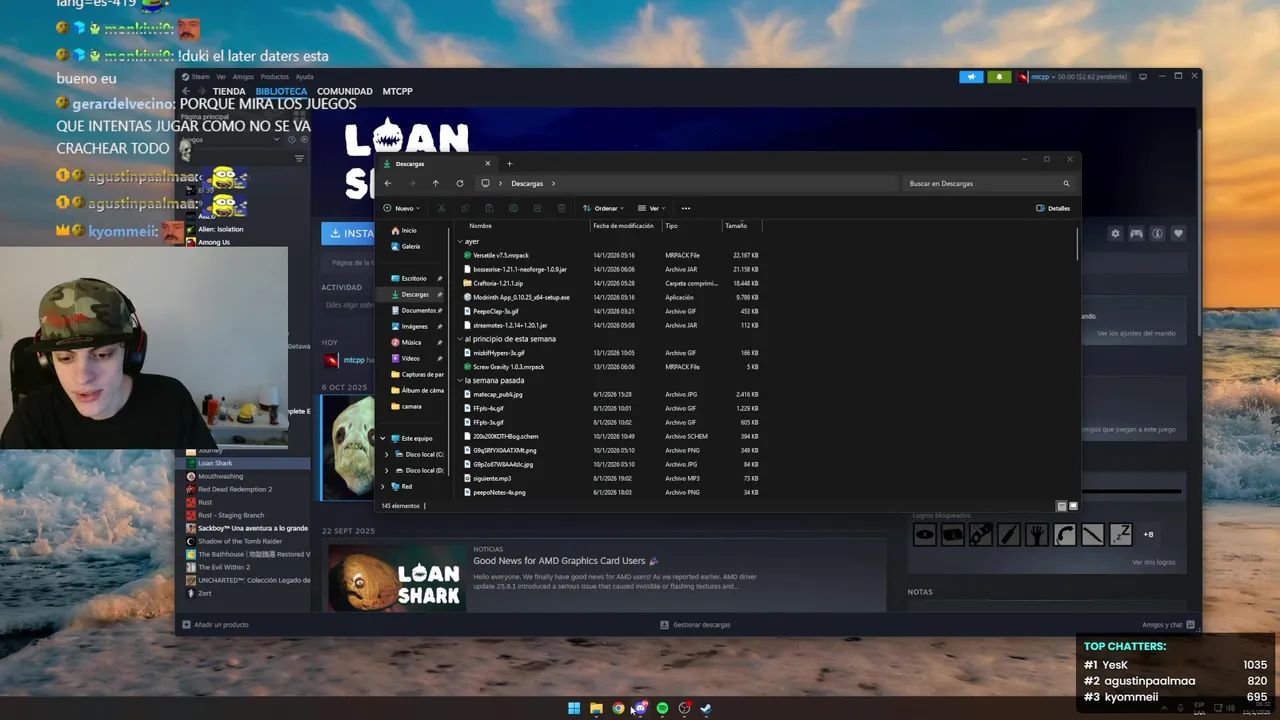Screen dimensions: 1280x720
Task: Open Steam from the taskbar
Action: (706, 708)
